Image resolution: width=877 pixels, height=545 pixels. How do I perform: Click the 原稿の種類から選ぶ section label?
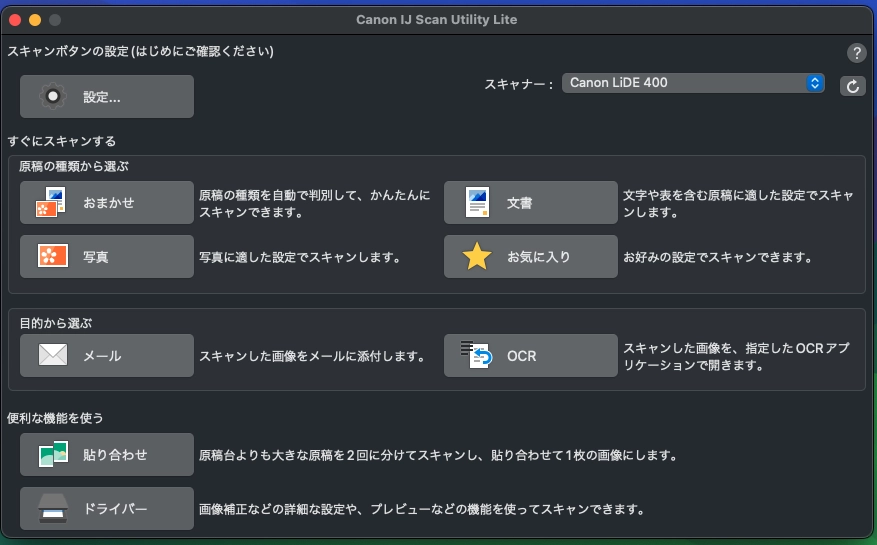(74, 166)
